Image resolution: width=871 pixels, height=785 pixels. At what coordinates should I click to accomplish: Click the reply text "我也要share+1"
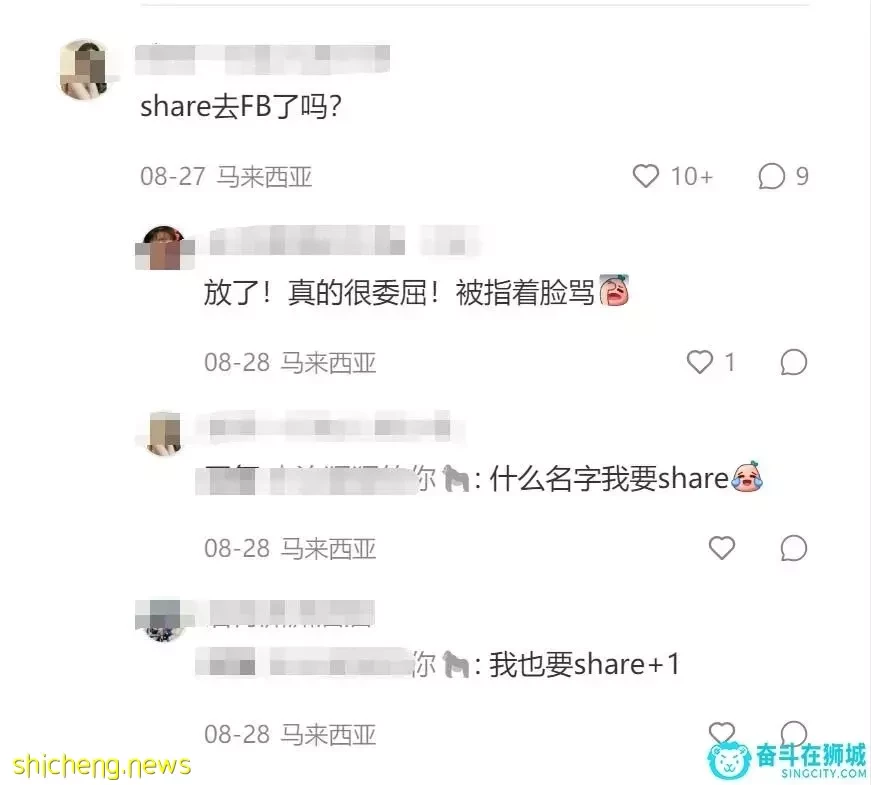click(584, 664)
